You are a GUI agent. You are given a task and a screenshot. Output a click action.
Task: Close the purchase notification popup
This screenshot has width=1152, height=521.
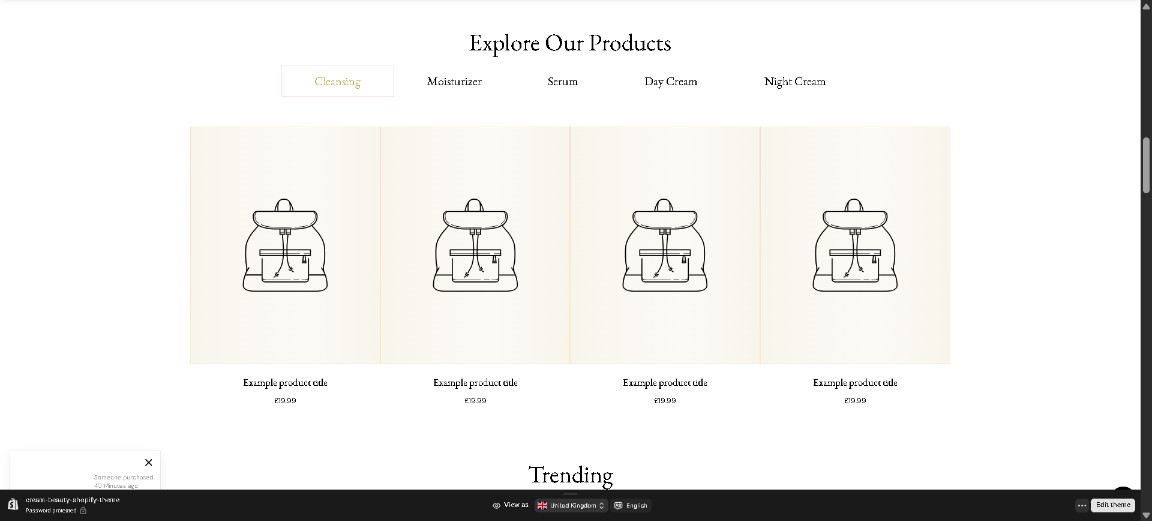(x=148, y=462)
